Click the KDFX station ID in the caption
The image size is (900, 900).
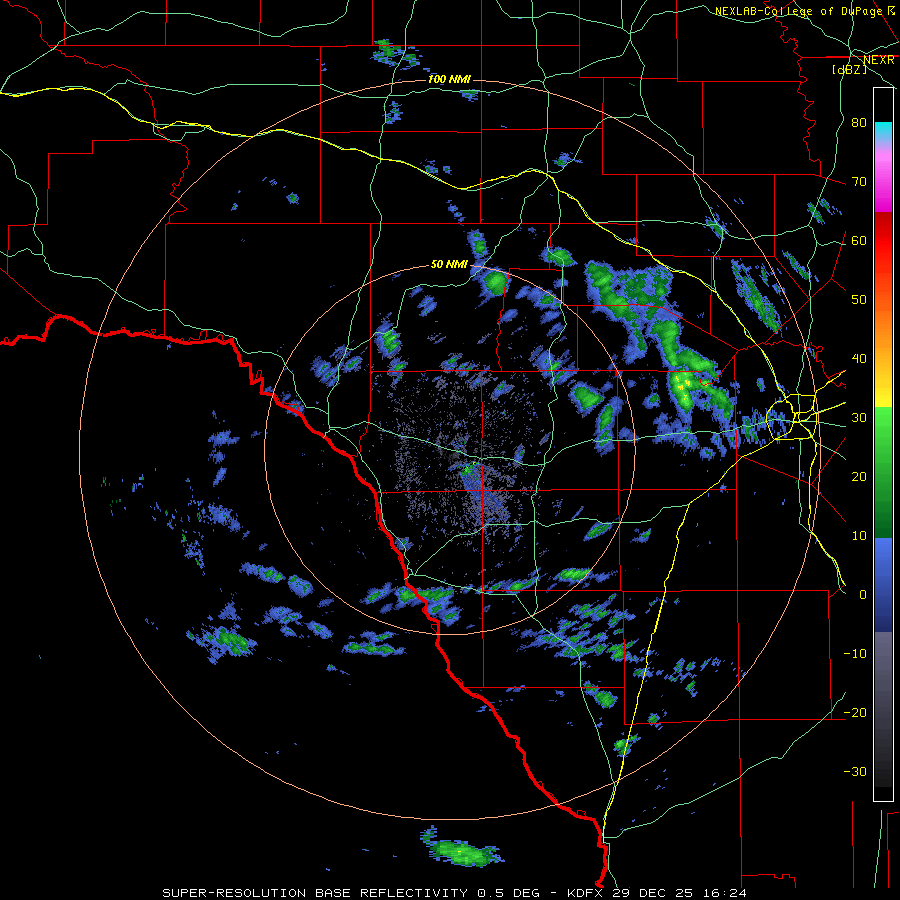(x=585, y=893)
